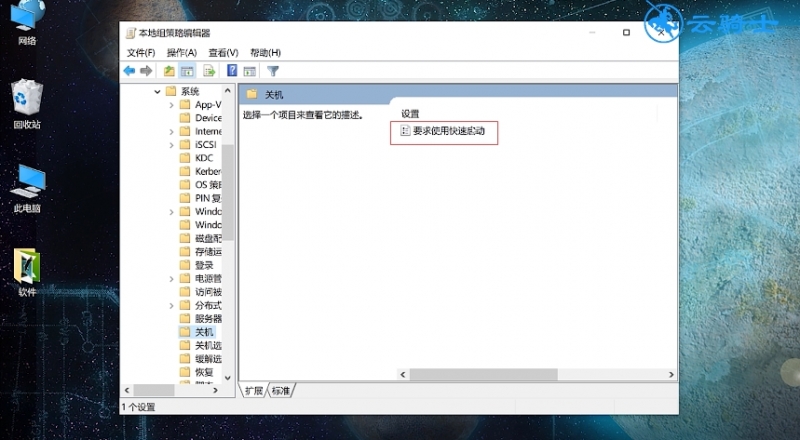Open the 查看(V) menu
800x440 pixels.
(223, 53)
